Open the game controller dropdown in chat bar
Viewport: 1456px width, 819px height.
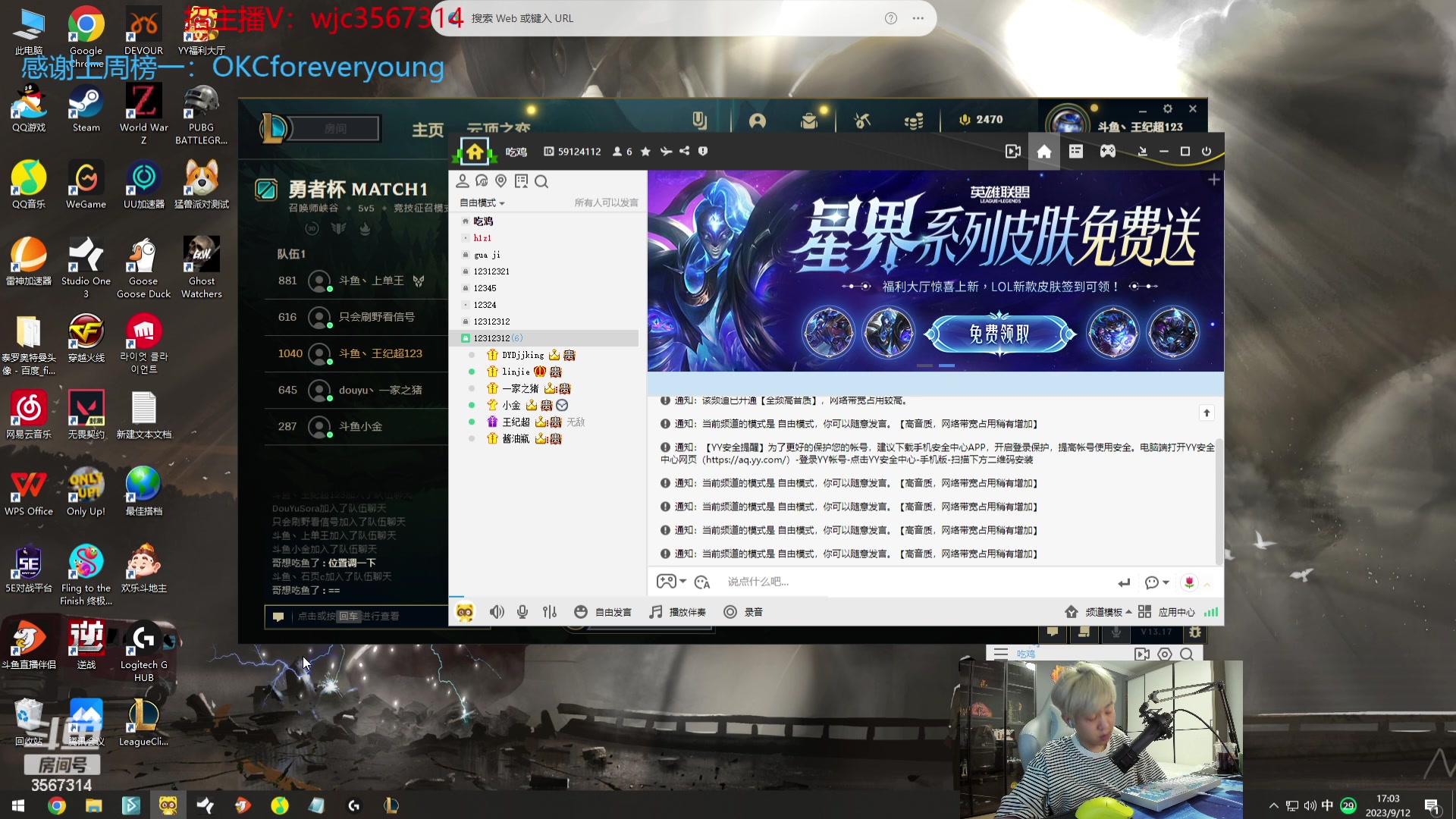(671, 582)
